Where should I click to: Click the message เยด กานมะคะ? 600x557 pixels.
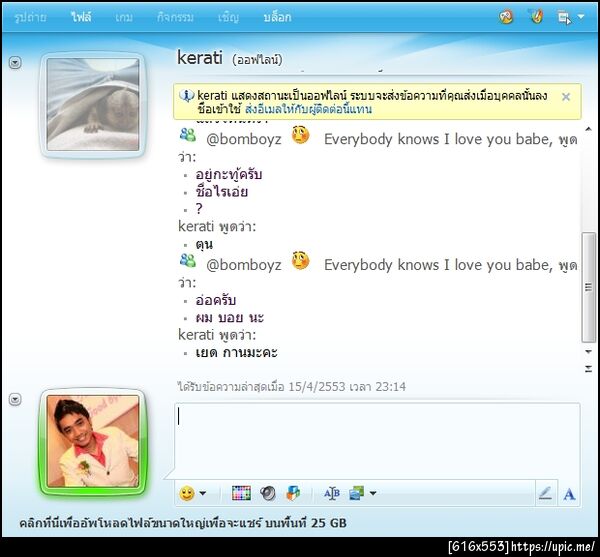coord(236,352)
